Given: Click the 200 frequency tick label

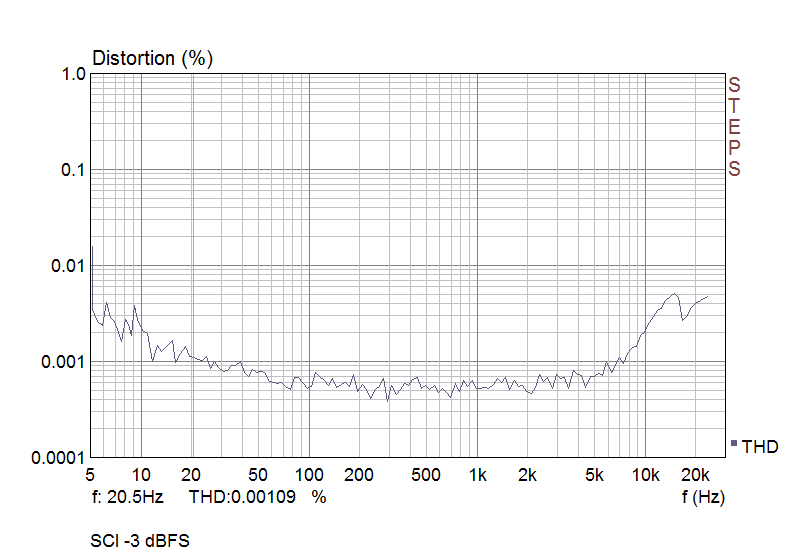Looking at the screenshot, I should (x=359, y=475).
